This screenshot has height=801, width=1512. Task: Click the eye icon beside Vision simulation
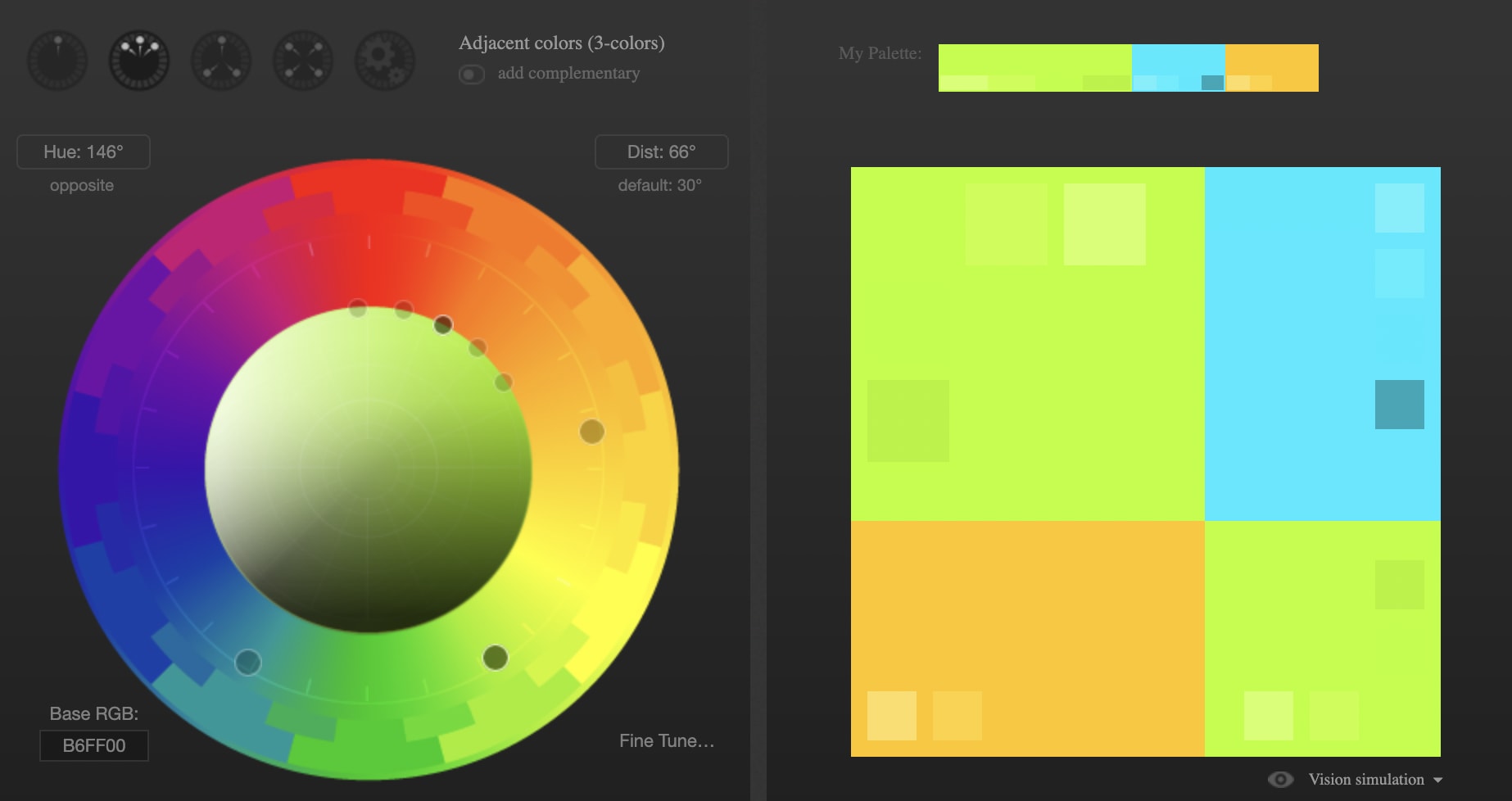point(1280,780)
